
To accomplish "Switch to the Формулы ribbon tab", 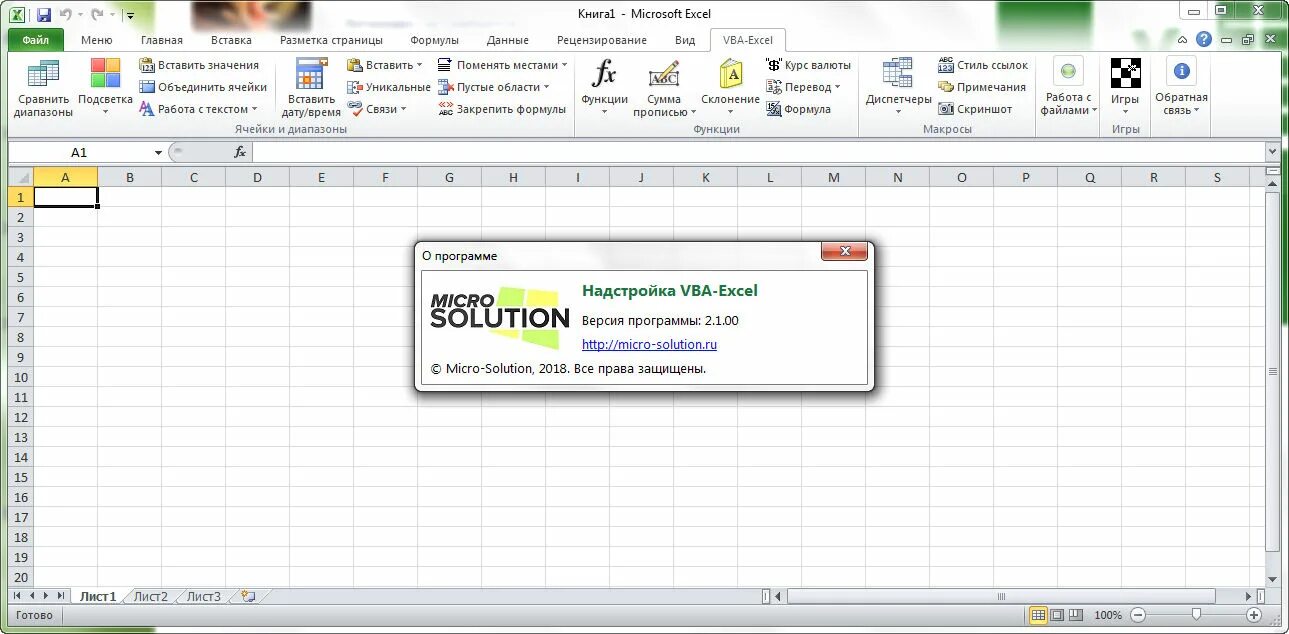I will coord(434,40).
